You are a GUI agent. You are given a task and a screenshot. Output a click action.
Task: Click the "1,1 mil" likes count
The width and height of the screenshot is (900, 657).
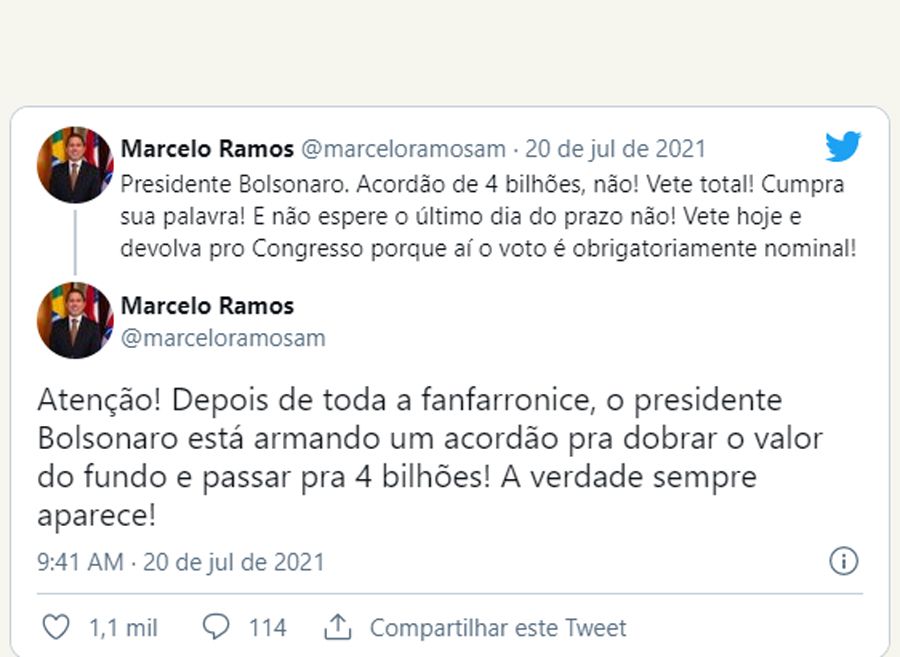(123, 628)
